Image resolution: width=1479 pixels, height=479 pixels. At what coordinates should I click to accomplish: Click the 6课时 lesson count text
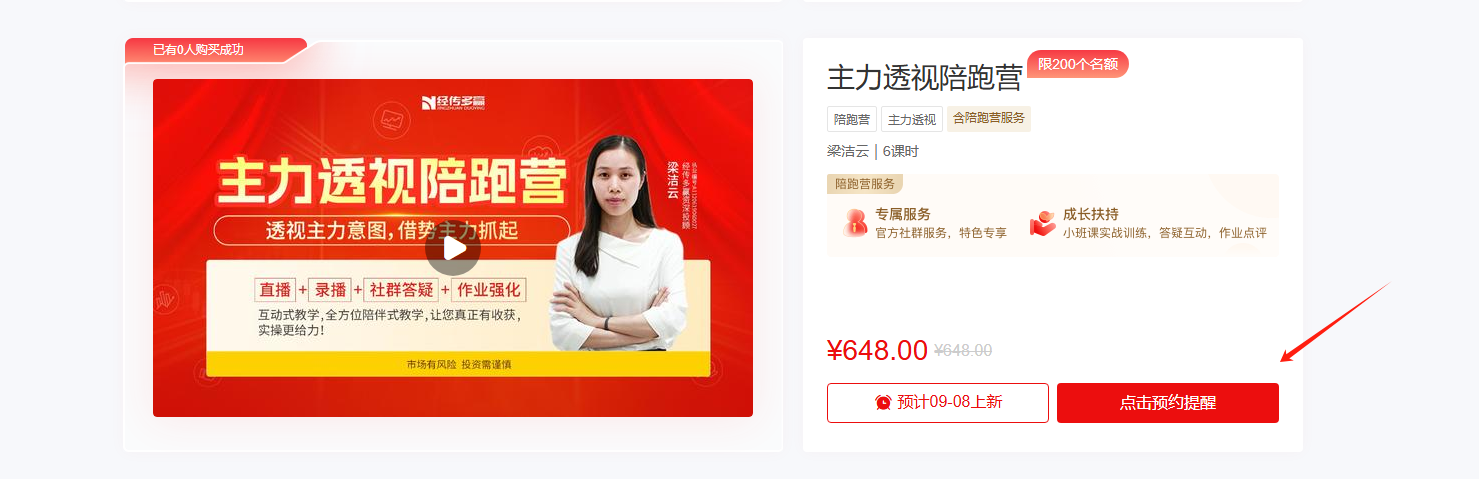pyautogui.click(x=900, y=151)
